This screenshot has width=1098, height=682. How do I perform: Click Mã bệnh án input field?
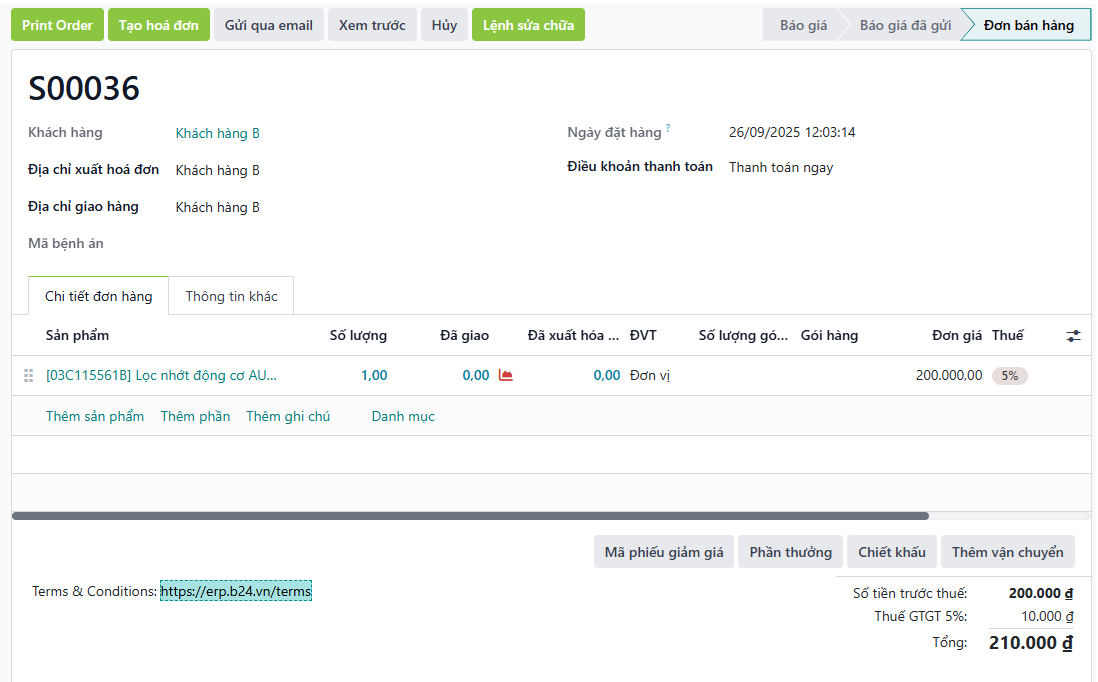pyautogui.click(x=350, y=244)
